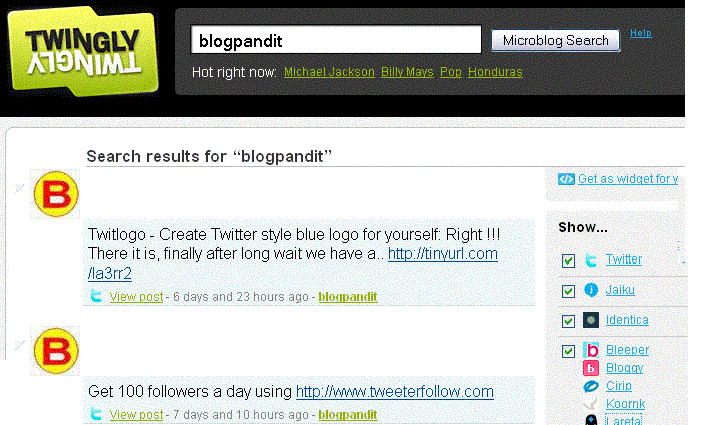The height and width of the screenshot is (425, 714).
Task: Open the Michael Jackson hot topic
Action: [x=329, y=72]
